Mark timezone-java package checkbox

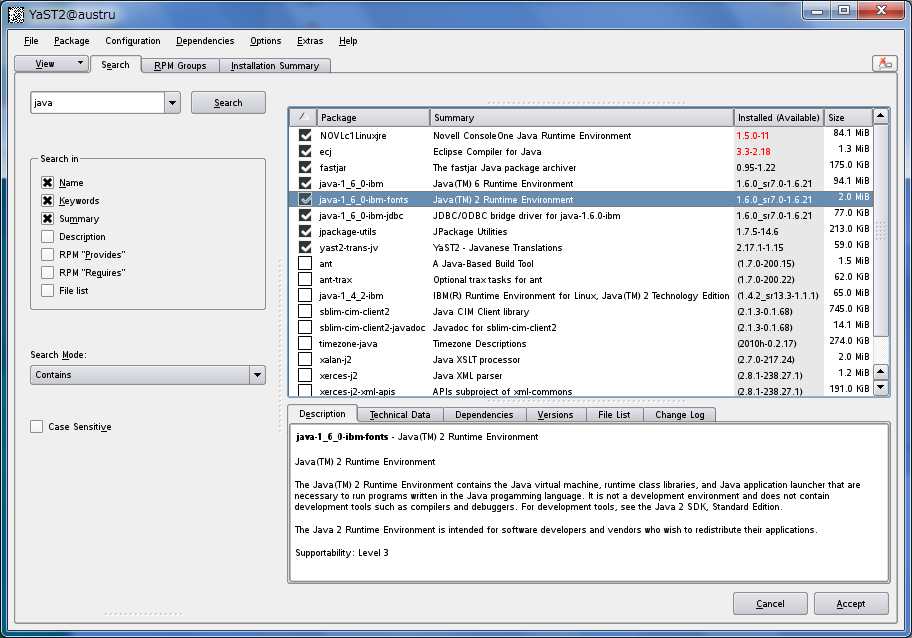[x=305, y=343]
